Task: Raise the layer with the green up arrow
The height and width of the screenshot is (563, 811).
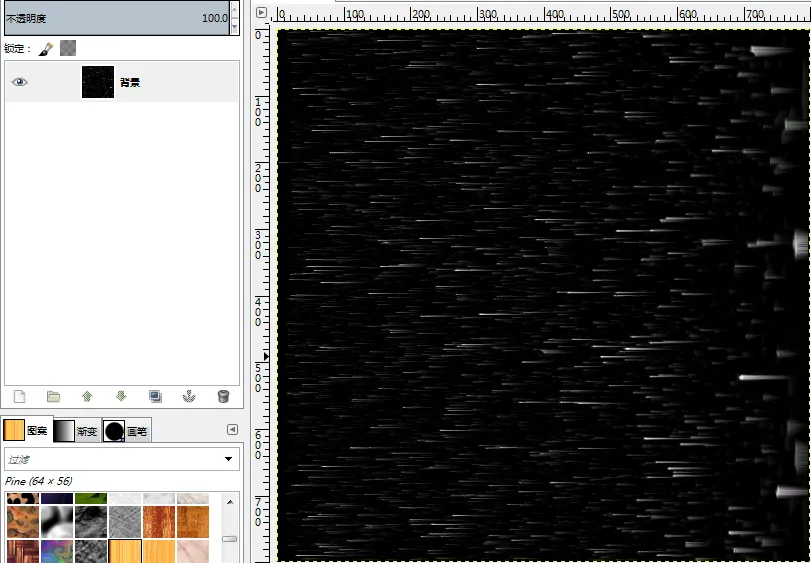Action: click(x=87, y=397)
